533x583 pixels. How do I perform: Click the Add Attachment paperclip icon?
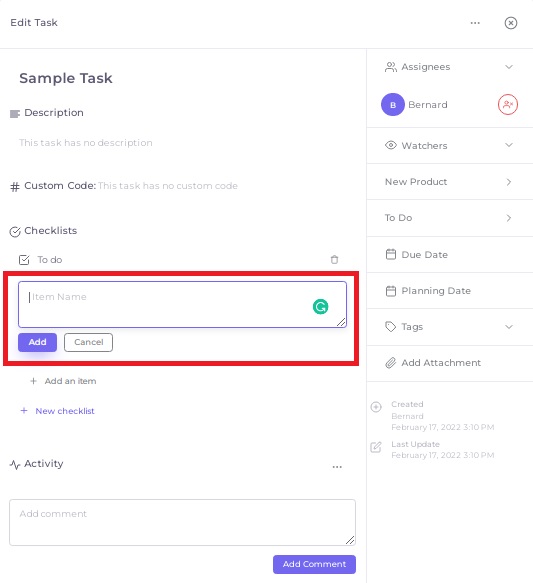(x=390, y=363)
